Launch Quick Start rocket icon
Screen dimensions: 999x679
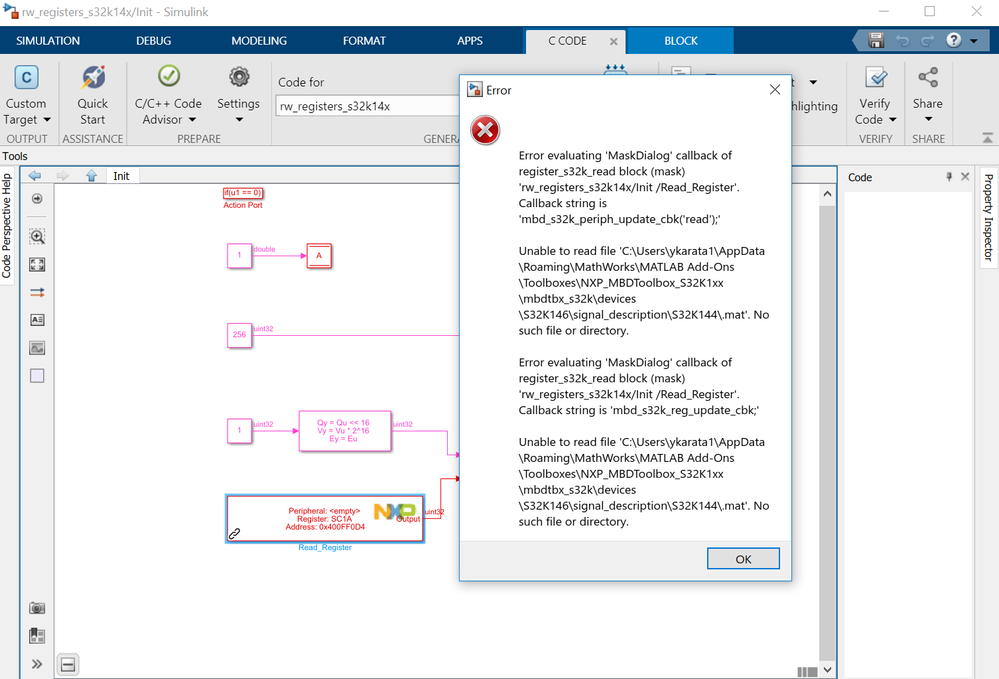[93, 77]
